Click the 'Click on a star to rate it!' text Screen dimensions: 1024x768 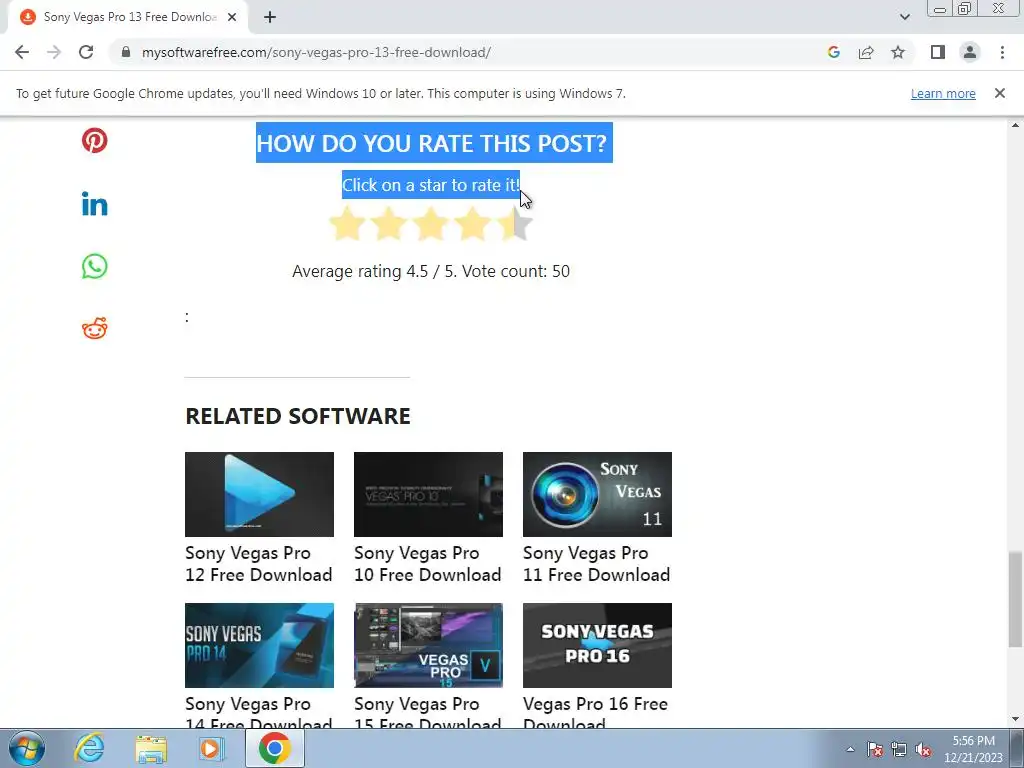(x=431, y=185)
